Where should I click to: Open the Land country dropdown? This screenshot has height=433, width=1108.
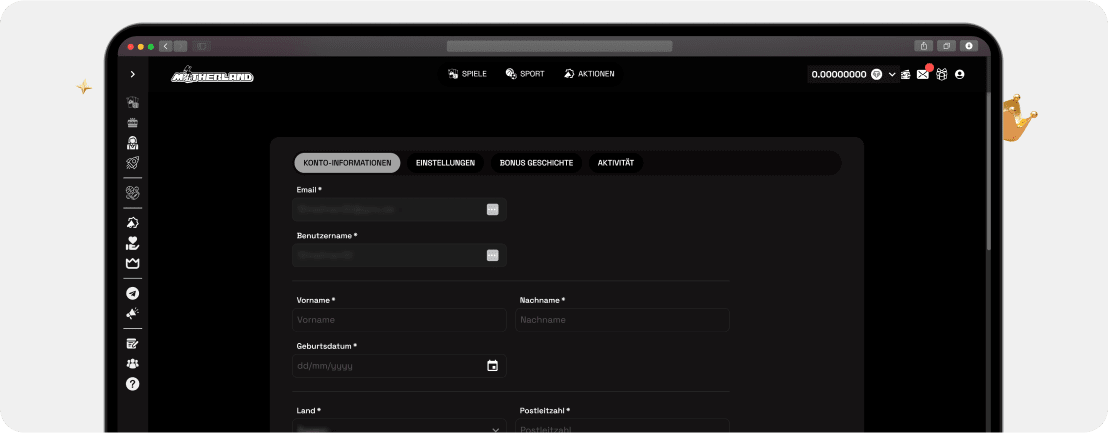[399, 429]
